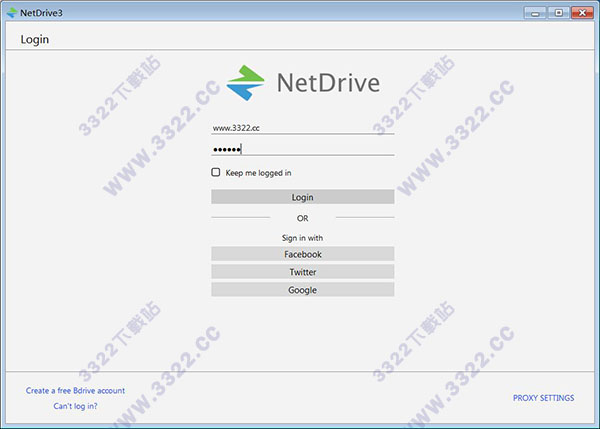This screenshot has height=429, width=600.
Task: Sign in with Facebook
Action: pos(303,254)
